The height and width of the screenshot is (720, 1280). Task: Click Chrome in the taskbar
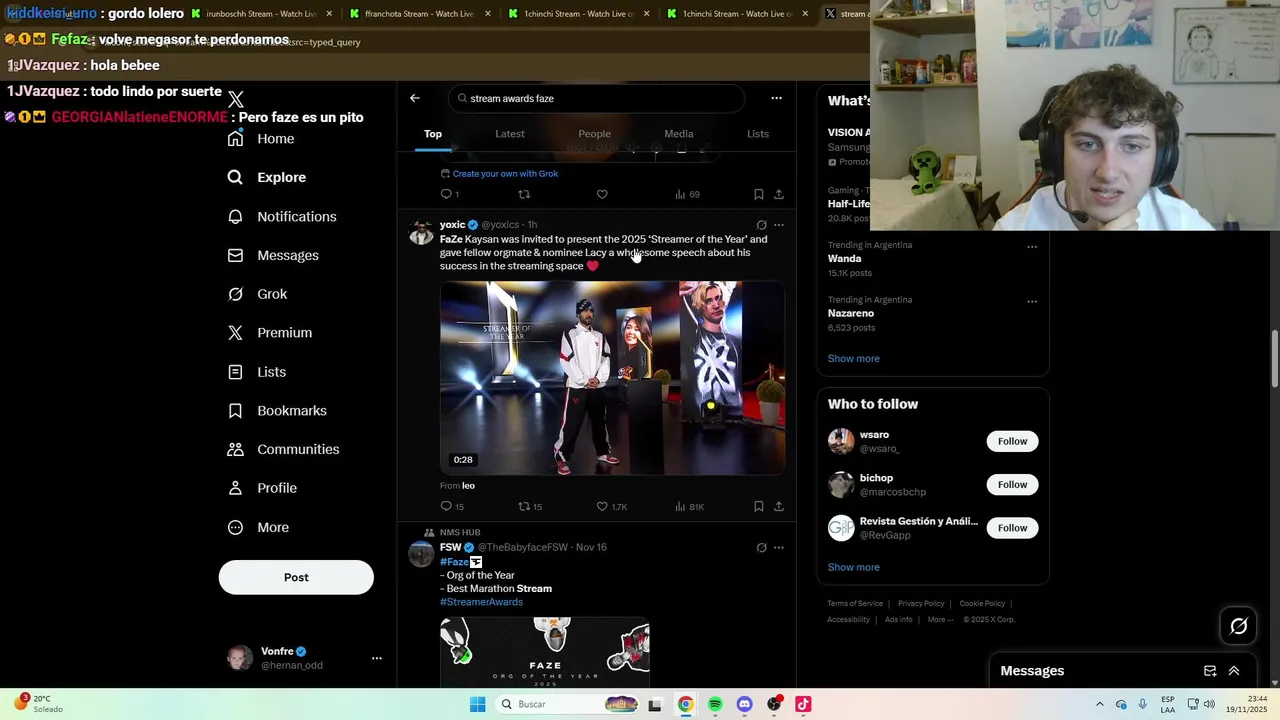click(x=685, y=705)
